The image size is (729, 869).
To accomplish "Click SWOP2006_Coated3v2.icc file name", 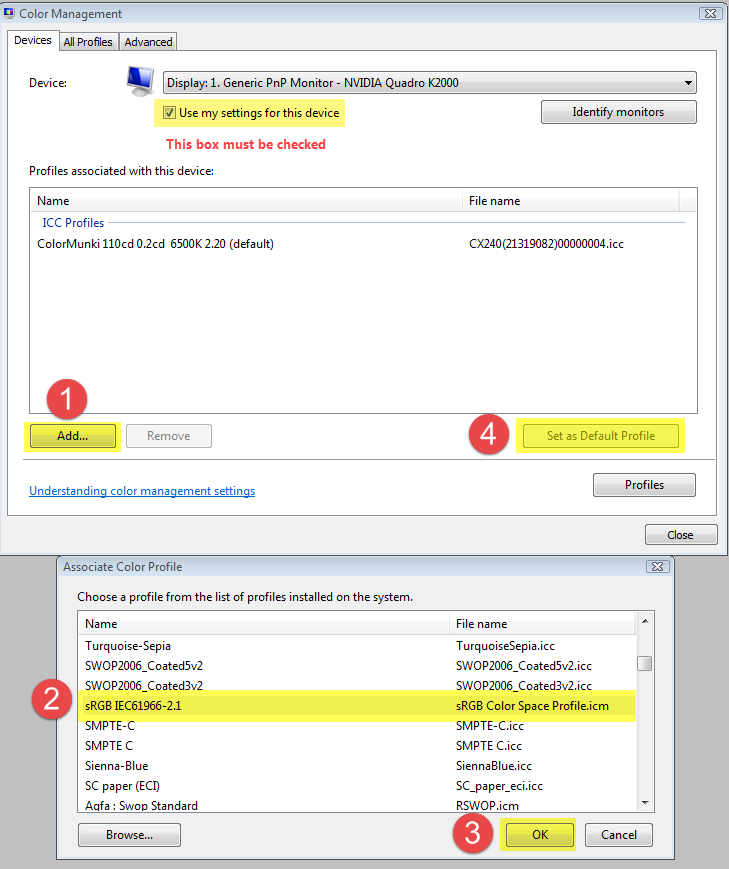I will [523, 686].
